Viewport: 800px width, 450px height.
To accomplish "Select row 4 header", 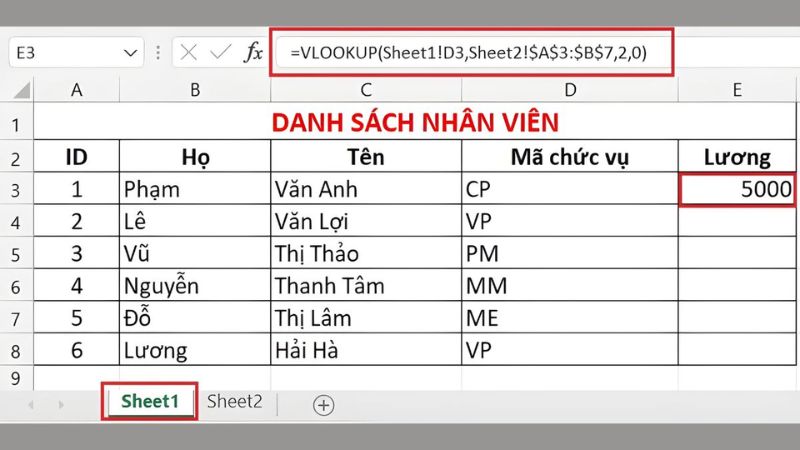I will (x=16, y=220).
